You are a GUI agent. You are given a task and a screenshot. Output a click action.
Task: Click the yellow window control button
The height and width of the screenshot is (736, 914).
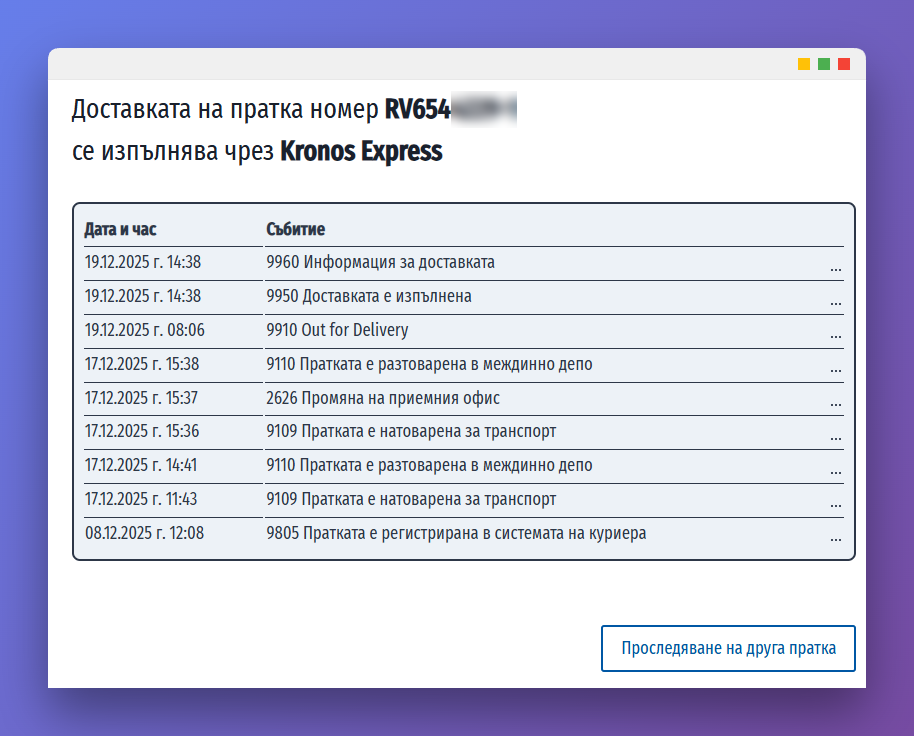(x=804, y=64)
